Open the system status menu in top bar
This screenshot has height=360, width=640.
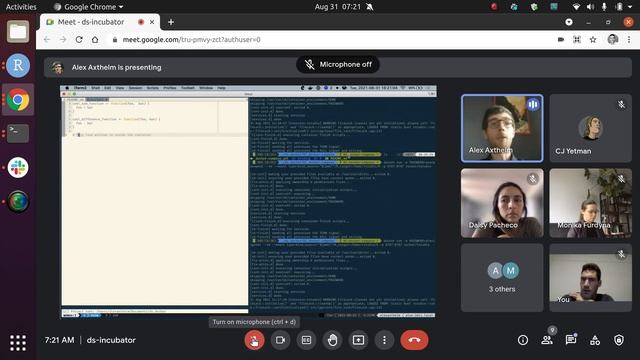click(x=603, y=7)
